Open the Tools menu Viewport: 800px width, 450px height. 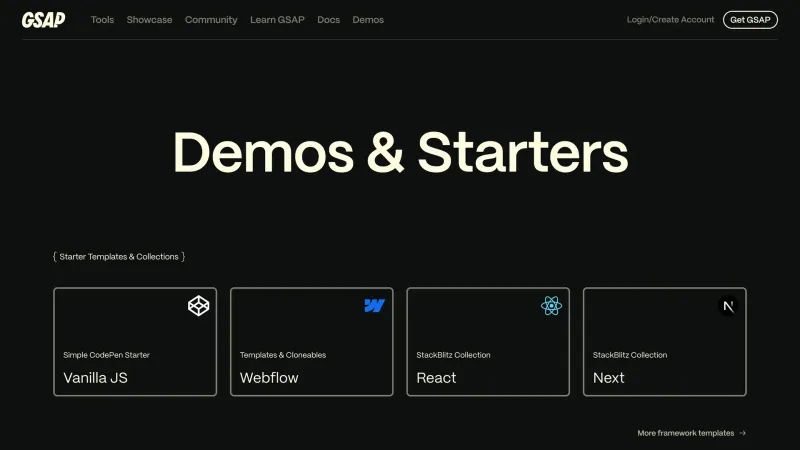(102, 20)
